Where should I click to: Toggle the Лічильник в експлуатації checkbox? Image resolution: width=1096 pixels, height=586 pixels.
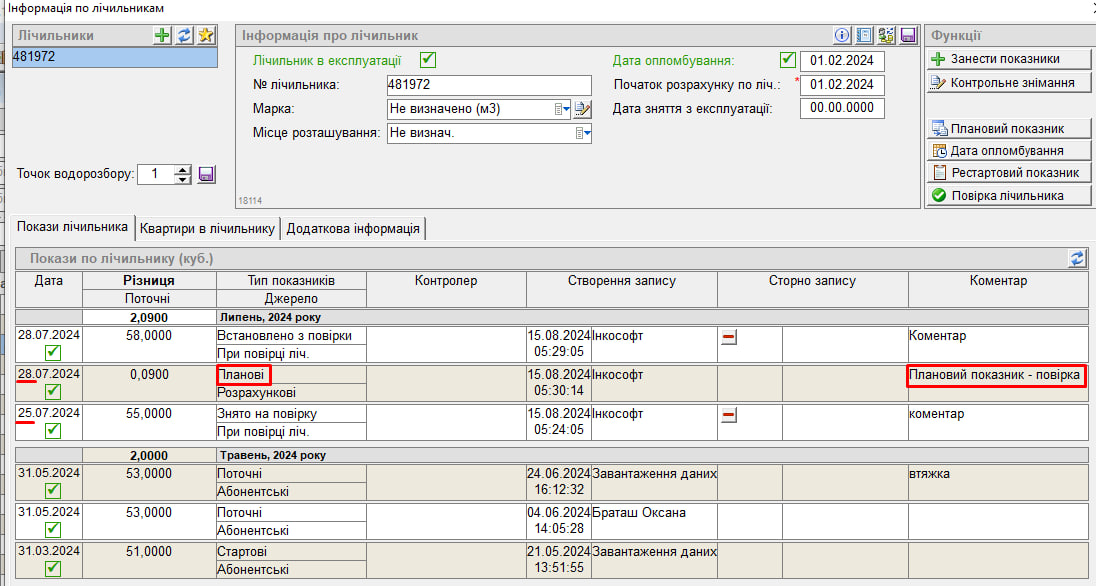428,60
